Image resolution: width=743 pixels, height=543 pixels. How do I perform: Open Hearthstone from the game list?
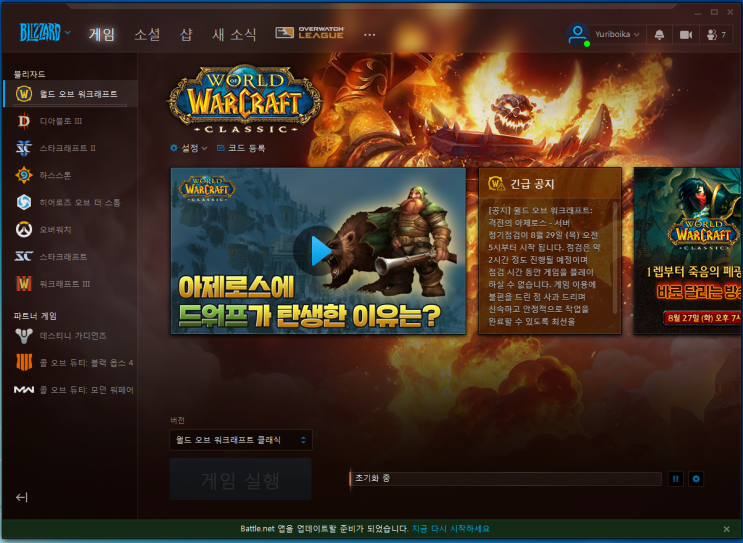[24, 175]
